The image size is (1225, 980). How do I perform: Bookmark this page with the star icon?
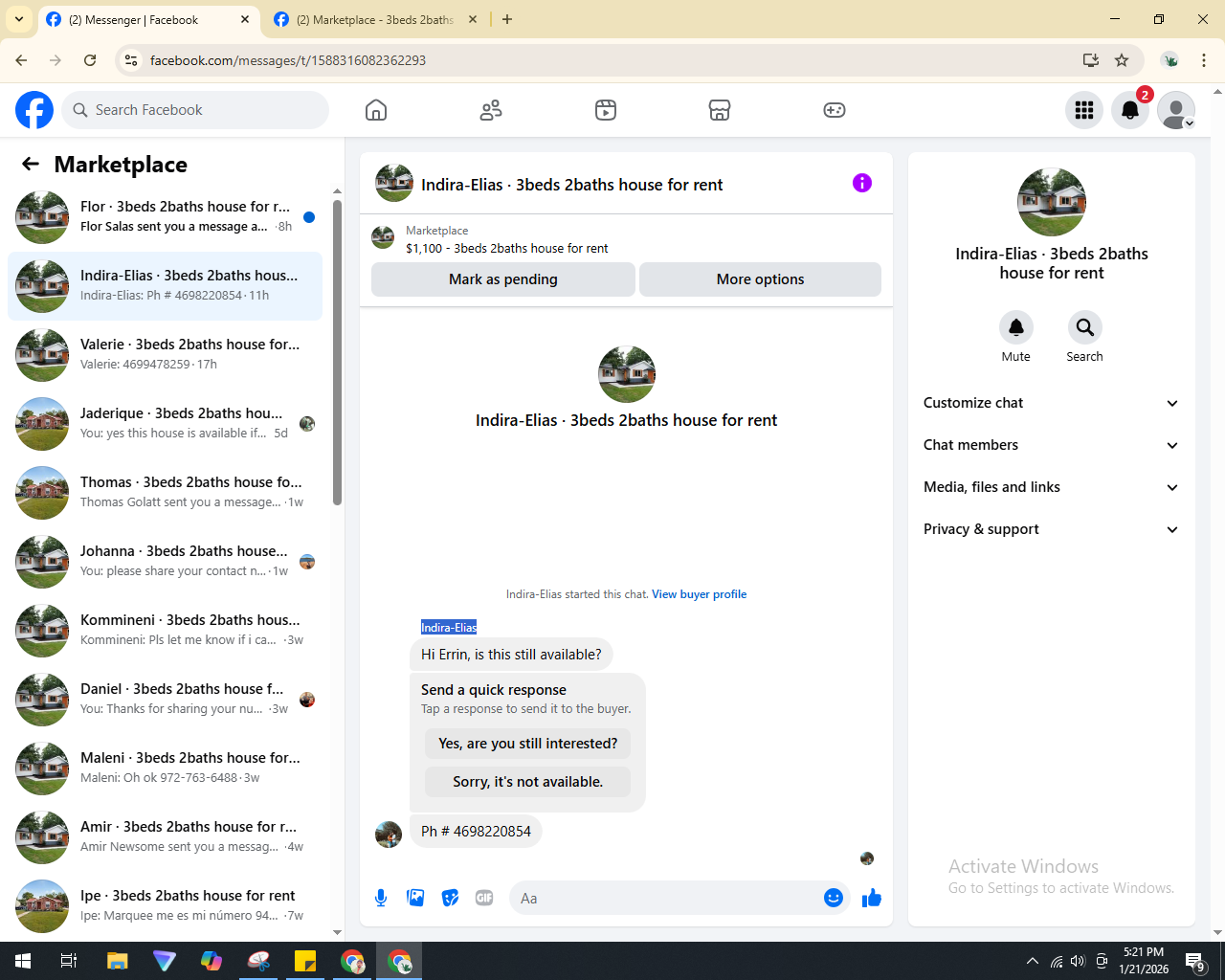pyautogui.click(x=1122, y=60)
